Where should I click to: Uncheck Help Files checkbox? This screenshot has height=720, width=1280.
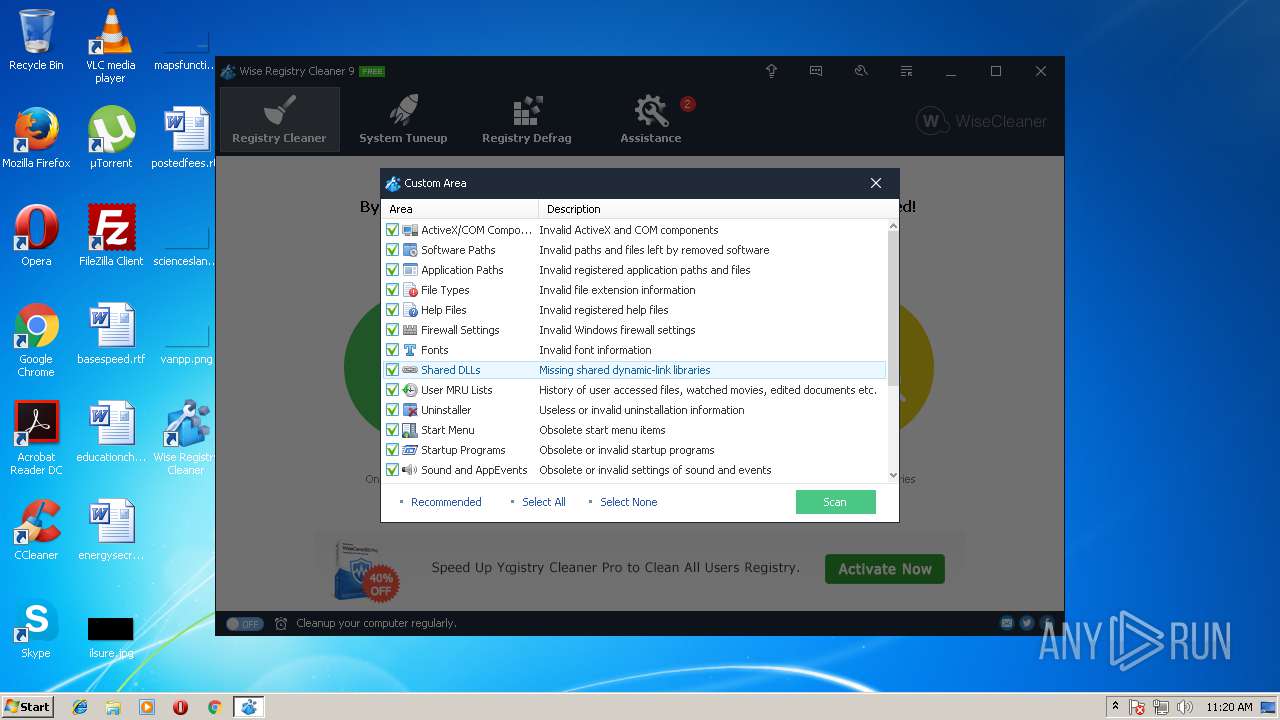(x=392, y=310)
